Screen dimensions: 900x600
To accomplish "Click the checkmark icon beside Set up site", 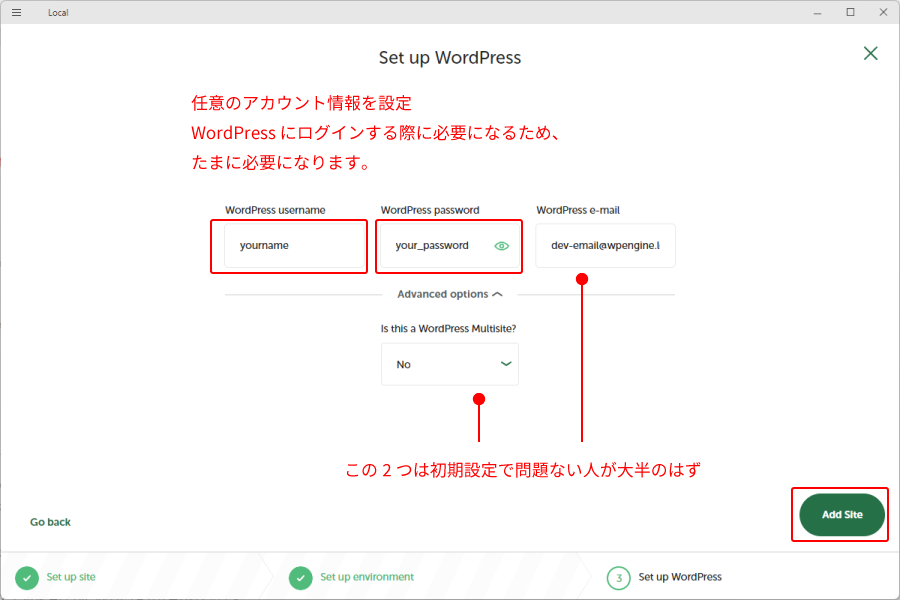I will pos(27,578).
